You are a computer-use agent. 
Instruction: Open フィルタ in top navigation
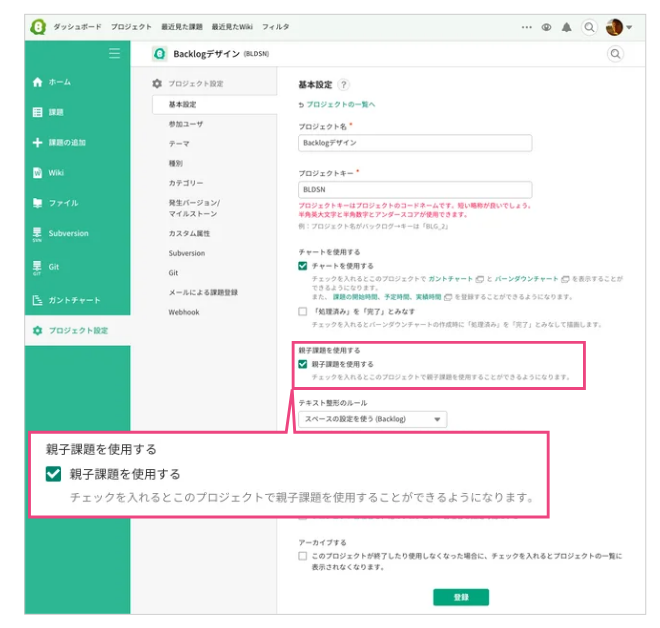pyautogui.click(x=276, y=27)
